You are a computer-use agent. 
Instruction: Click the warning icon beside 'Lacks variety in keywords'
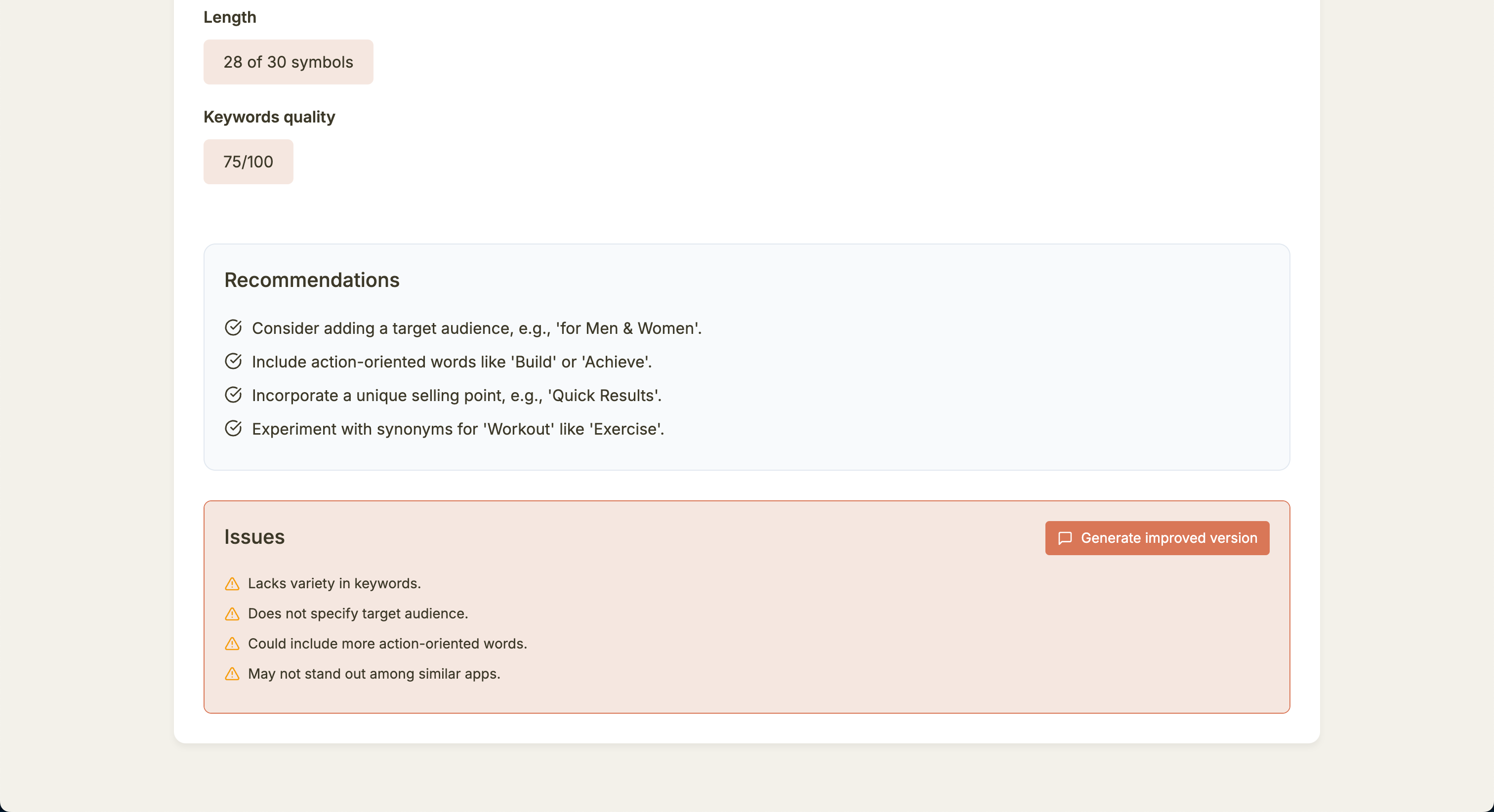point(232,583)
